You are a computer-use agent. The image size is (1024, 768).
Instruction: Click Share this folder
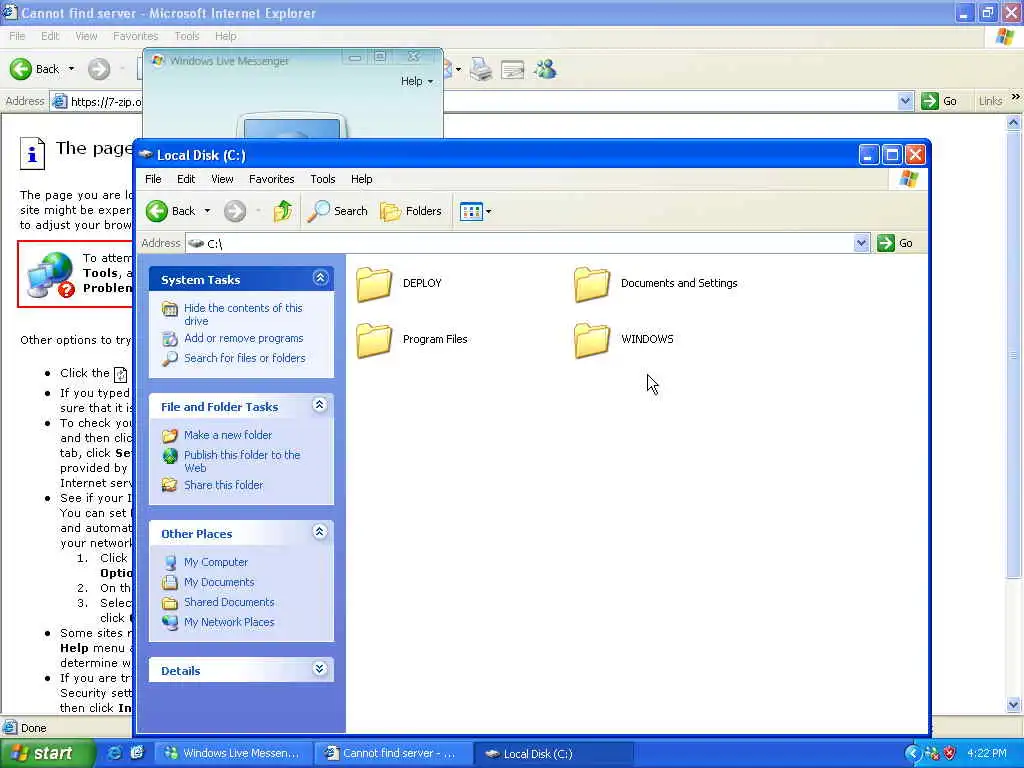(x=223, y=485)
